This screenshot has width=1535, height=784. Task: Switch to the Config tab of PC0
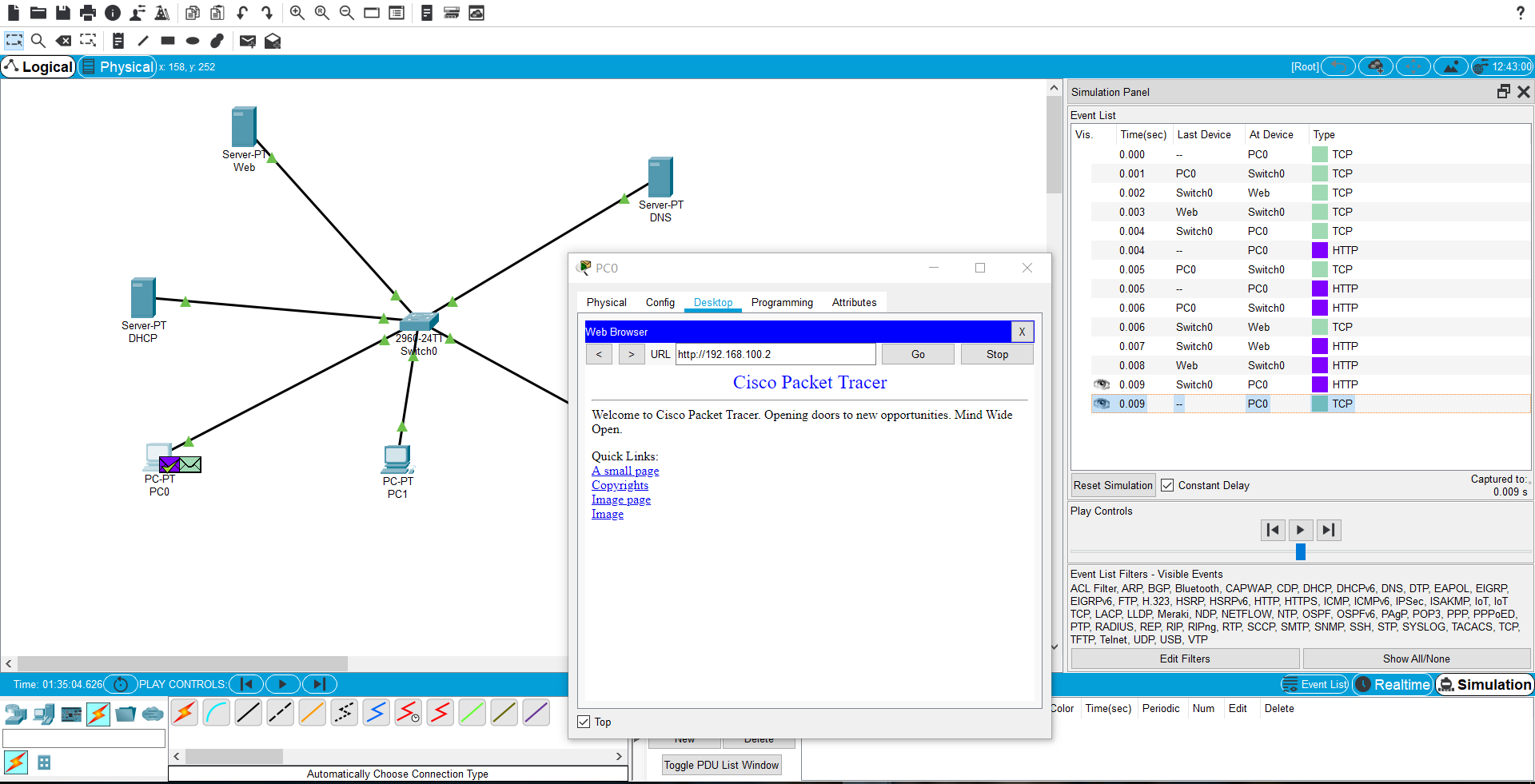tap(660, 302)
